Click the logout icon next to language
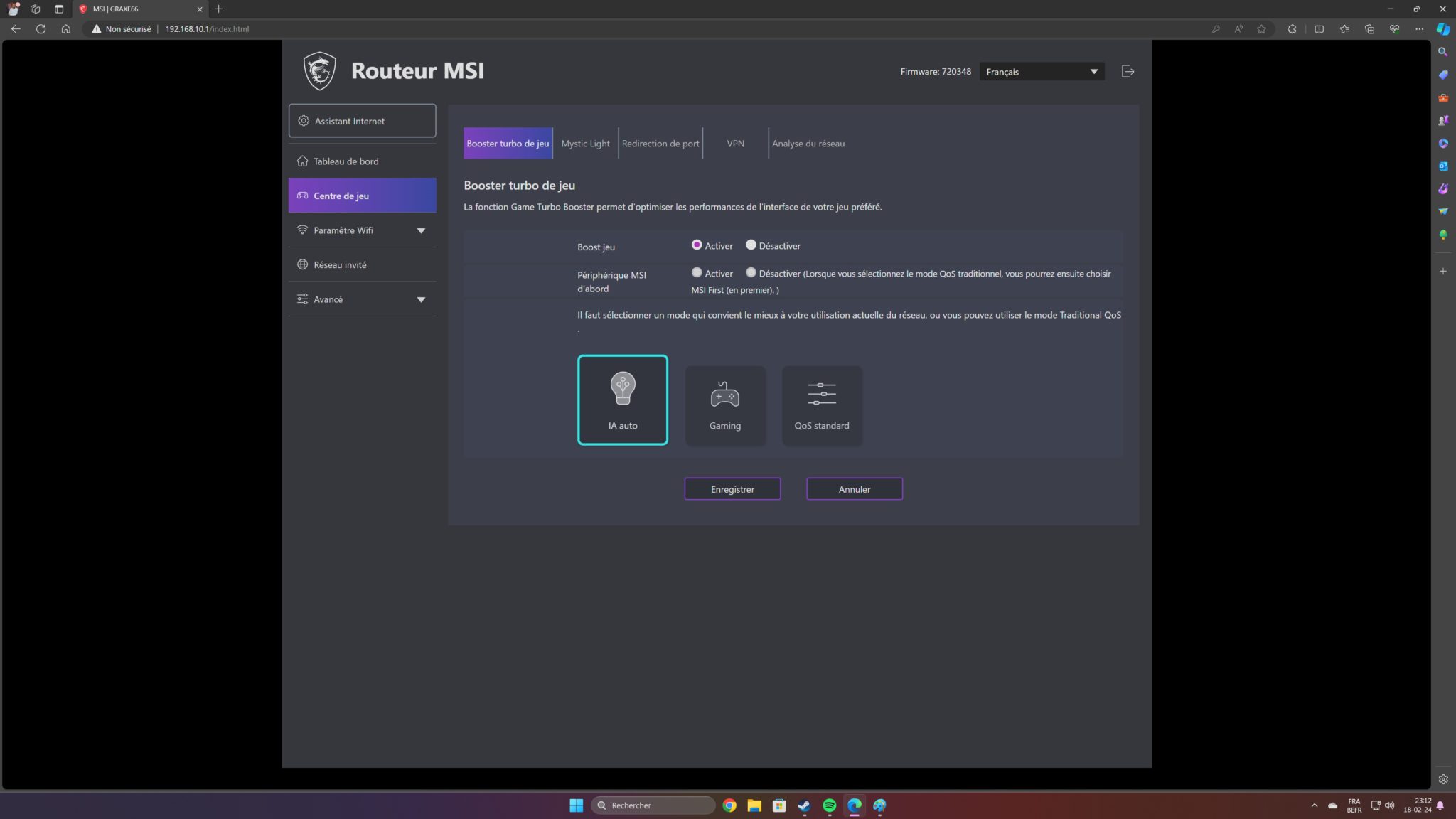 (x=1128, y=71)
